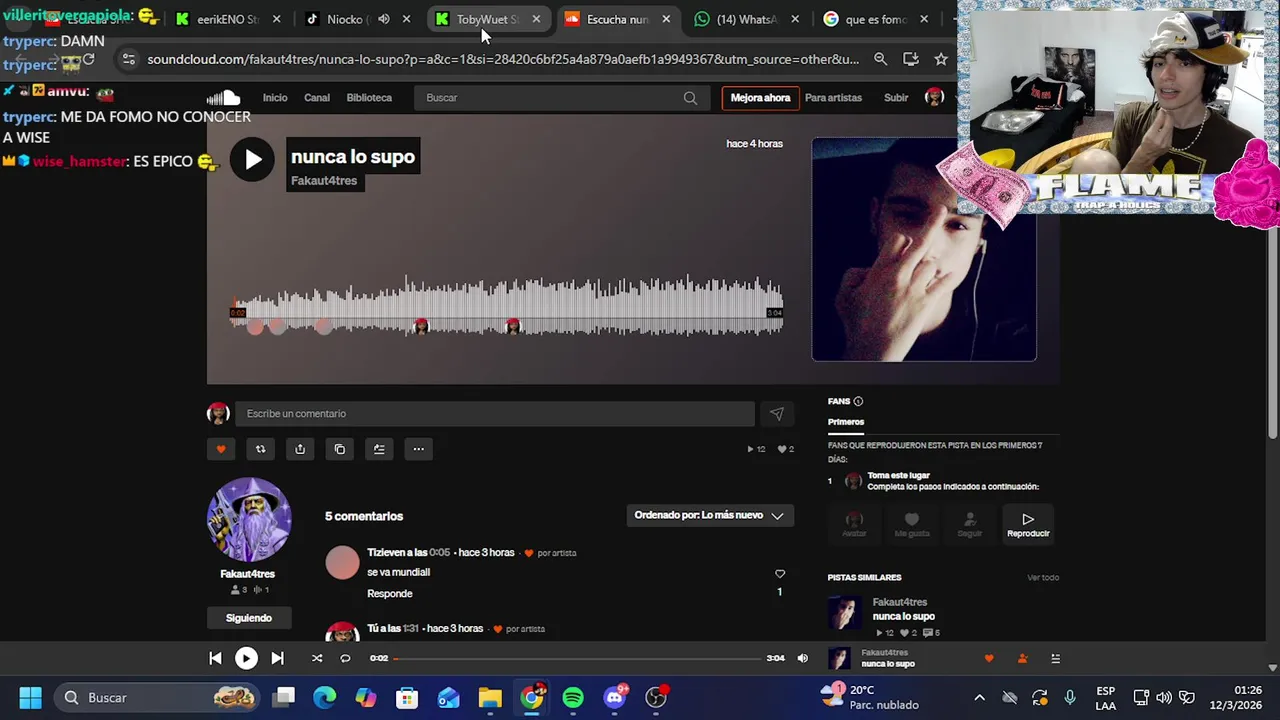Open the Windows Start button
The width and height of the screenshot is (1280, 720).
30,697
